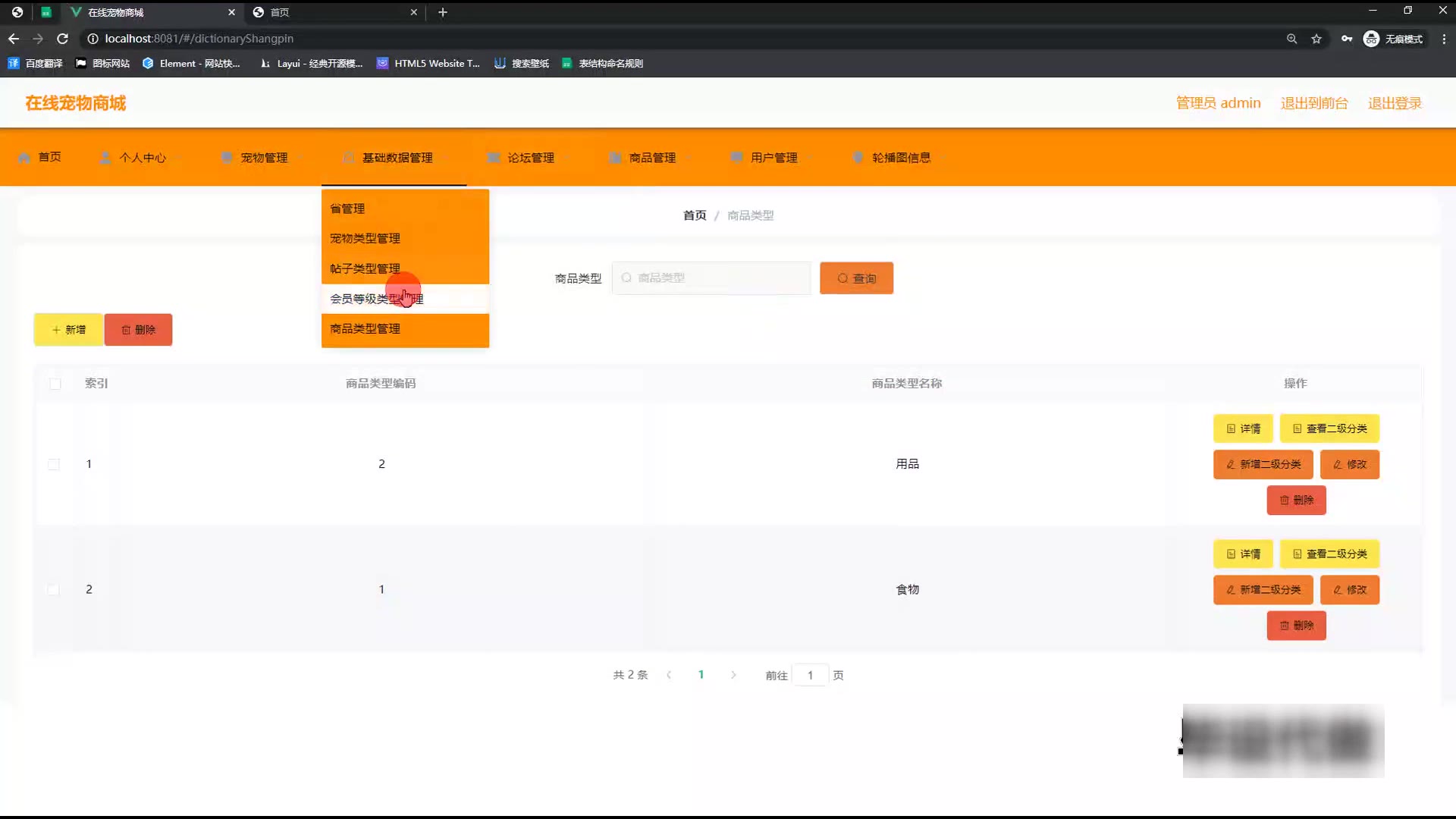Click the password key icon
Screen dimensions: 1456x819
click(1346, 39)
